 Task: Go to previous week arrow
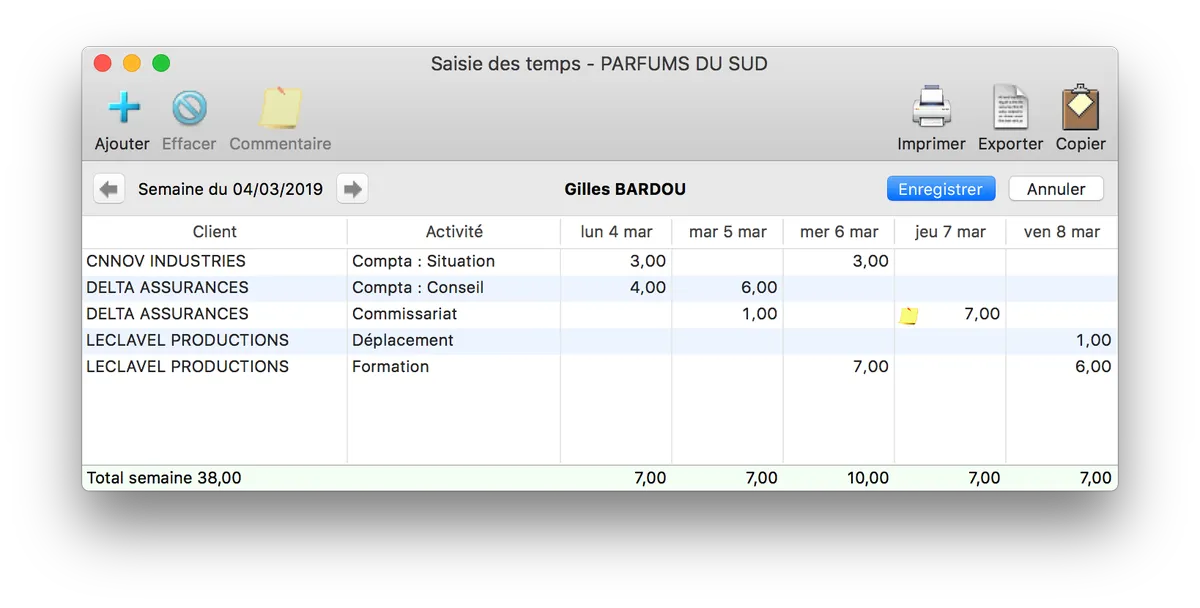[x=109, y=189]
